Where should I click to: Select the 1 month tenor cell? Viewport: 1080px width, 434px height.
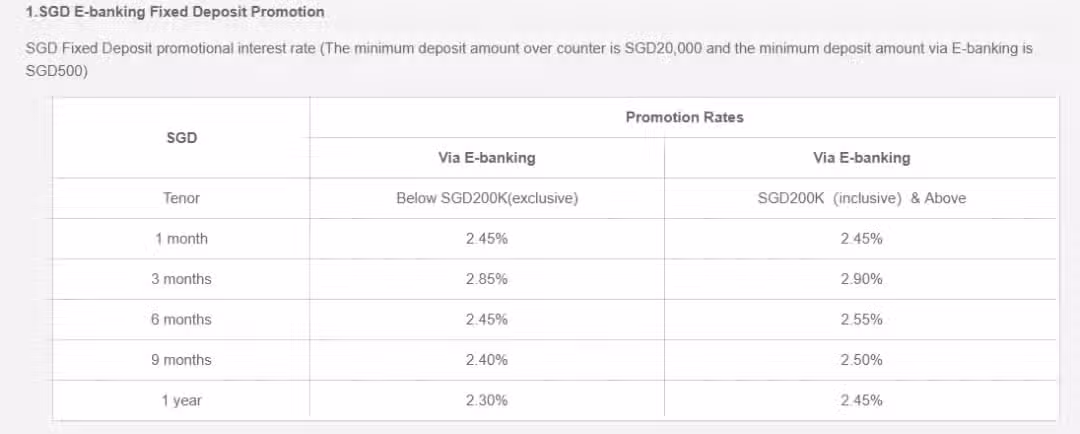(181, 239)
